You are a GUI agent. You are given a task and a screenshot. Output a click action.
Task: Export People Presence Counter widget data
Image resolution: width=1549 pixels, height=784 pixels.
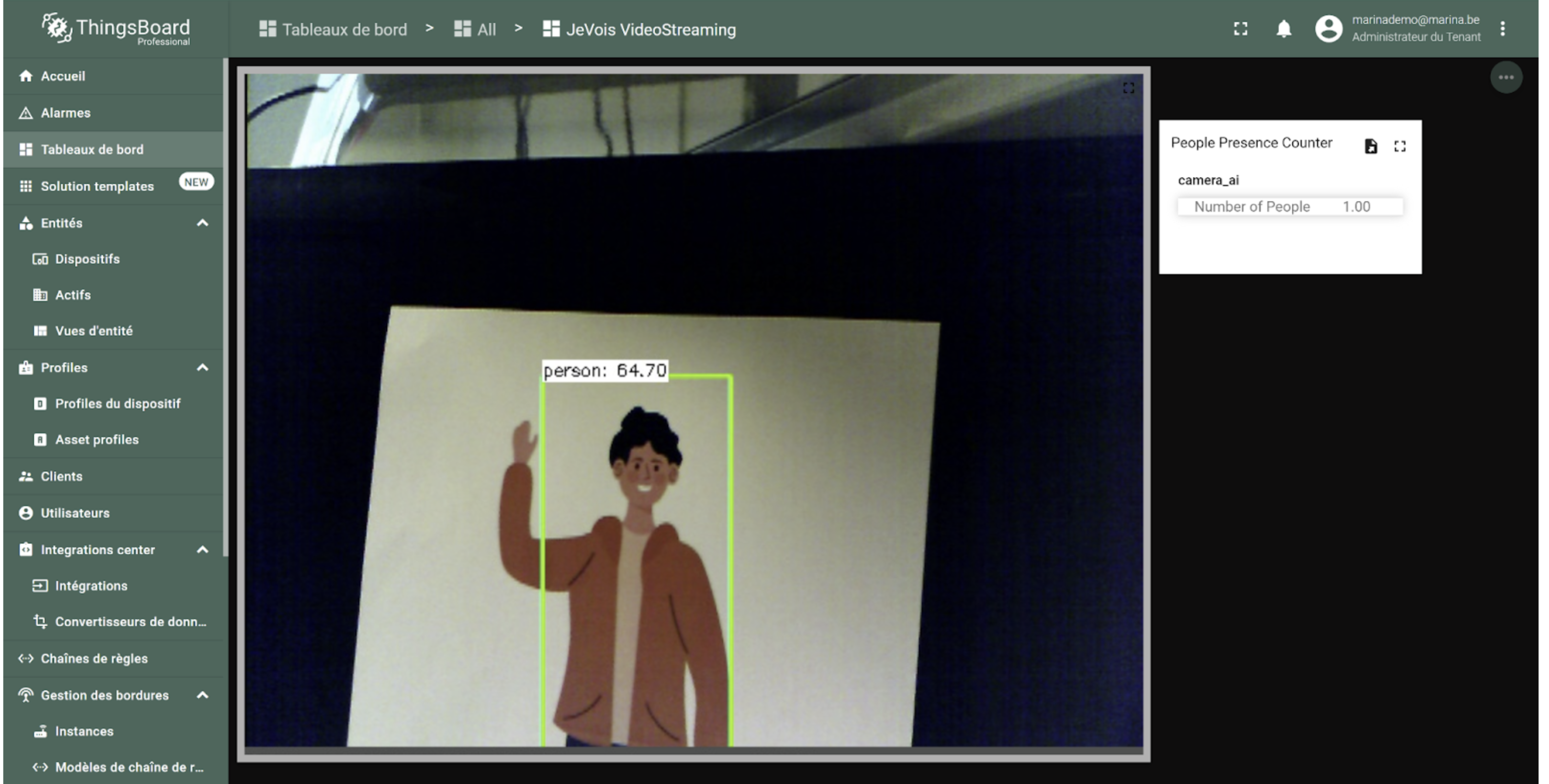[x=1370, y=146]
